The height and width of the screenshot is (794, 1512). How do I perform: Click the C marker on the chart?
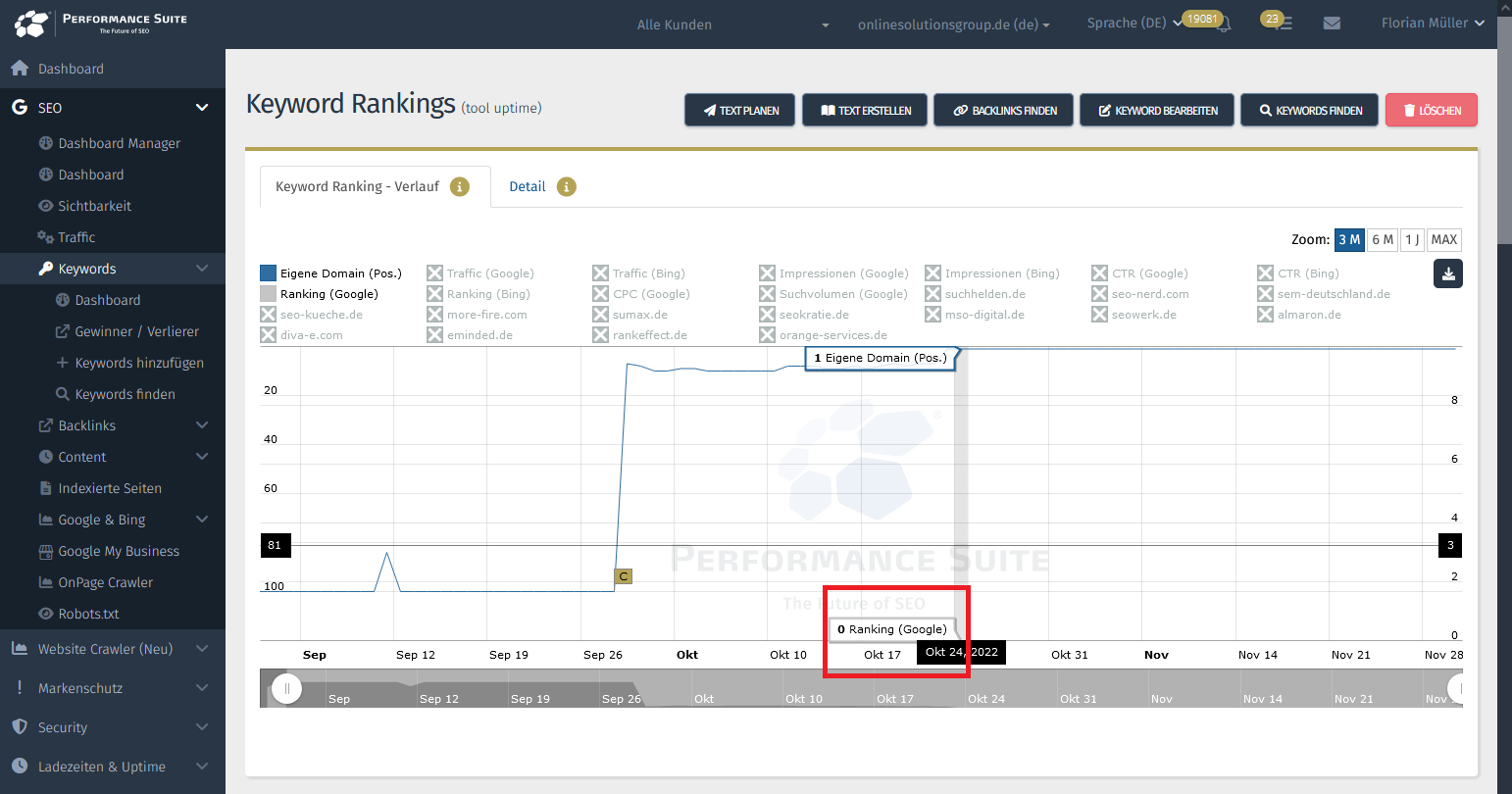623,576
